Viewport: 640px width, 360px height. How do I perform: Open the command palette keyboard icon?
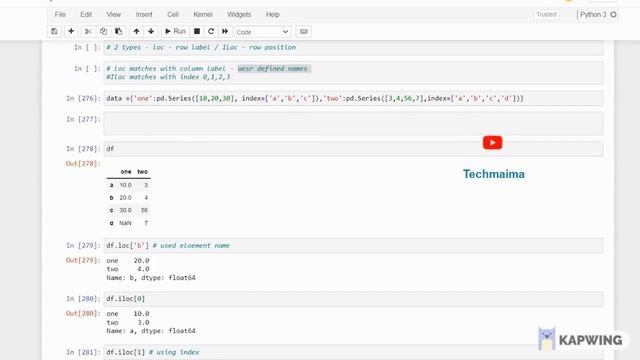pyautogui.click(x=304, y=31)
